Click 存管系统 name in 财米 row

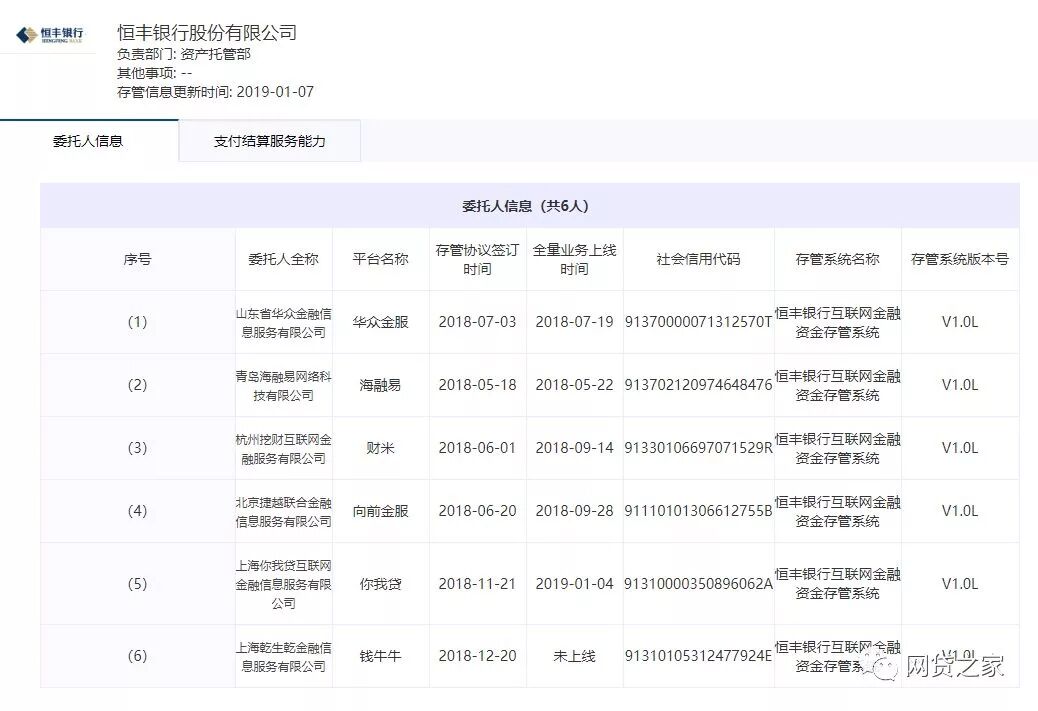coord(837,448)
